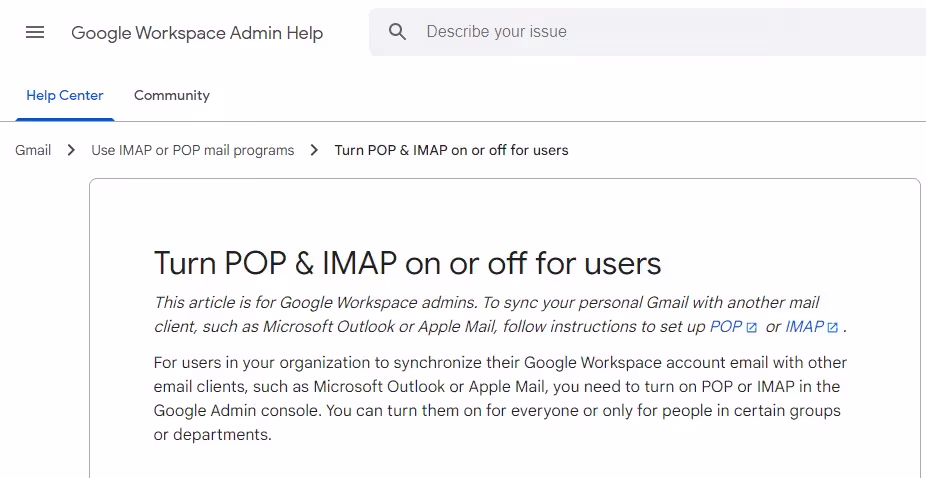Click the italic note about Workspace admins

click(x=500, y=315)
